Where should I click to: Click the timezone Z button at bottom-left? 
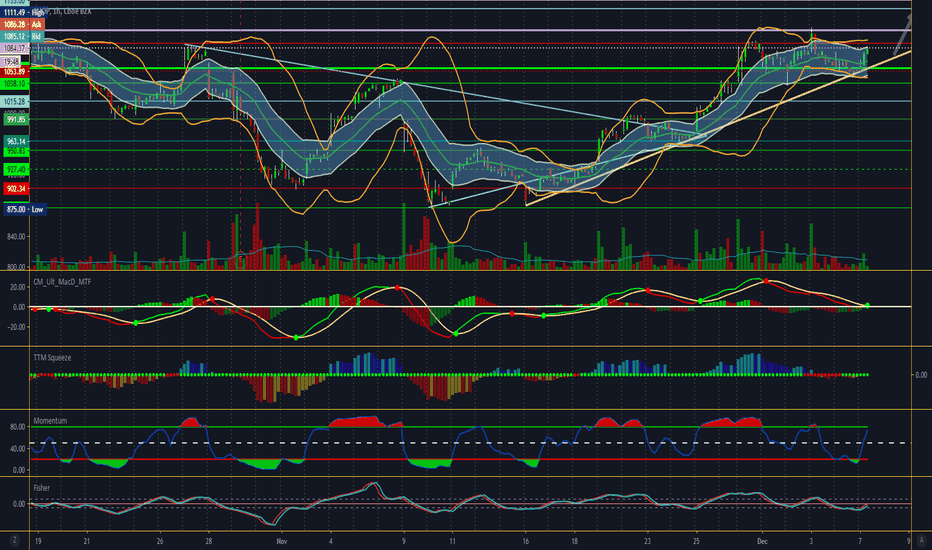point(14,540)
